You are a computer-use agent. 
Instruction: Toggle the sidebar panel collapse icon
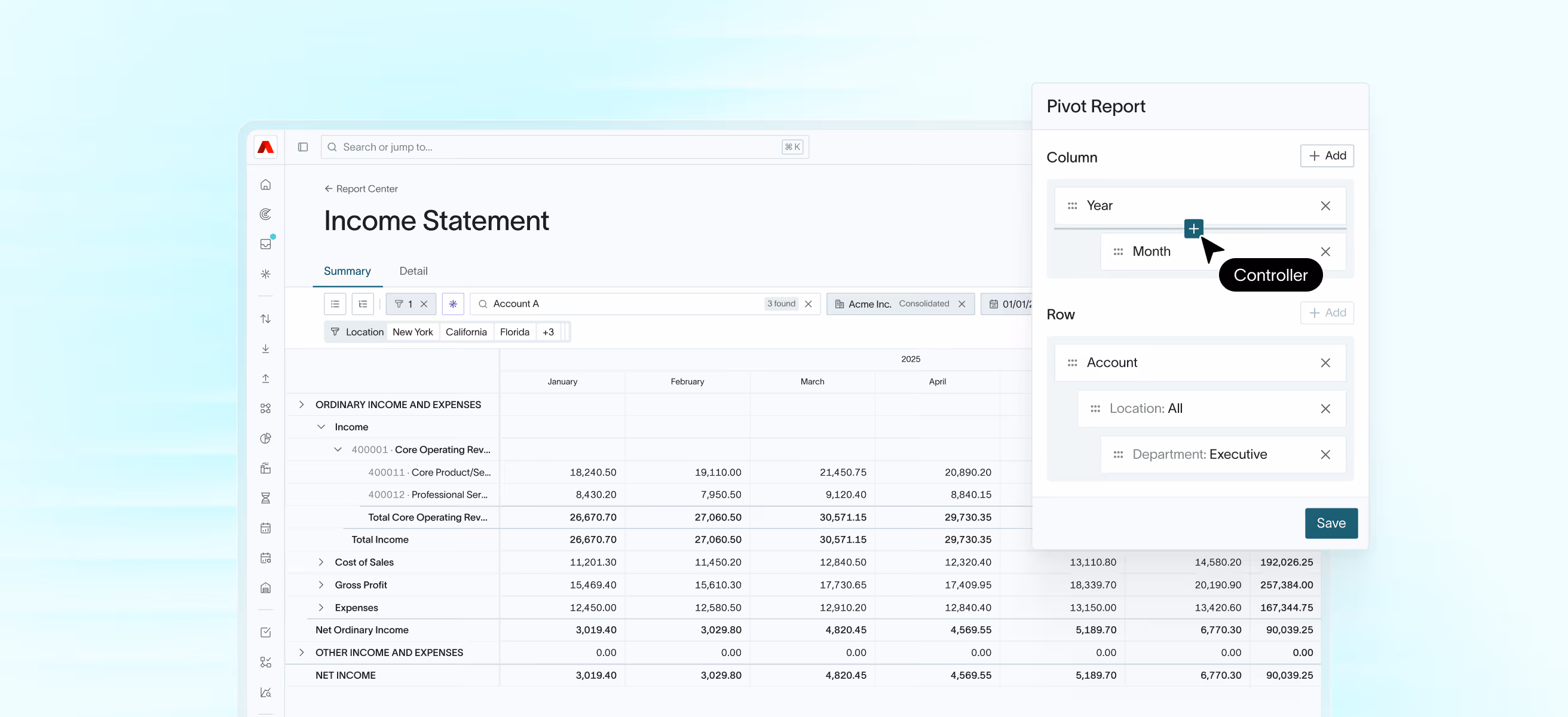pos(303,148)
